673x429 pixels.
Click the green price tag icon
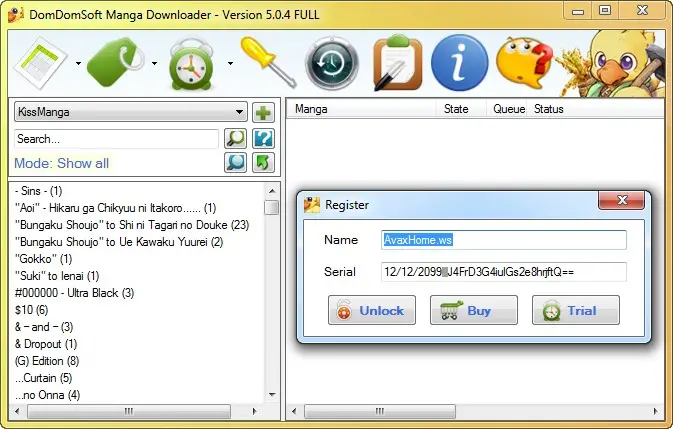pos(116,63)
